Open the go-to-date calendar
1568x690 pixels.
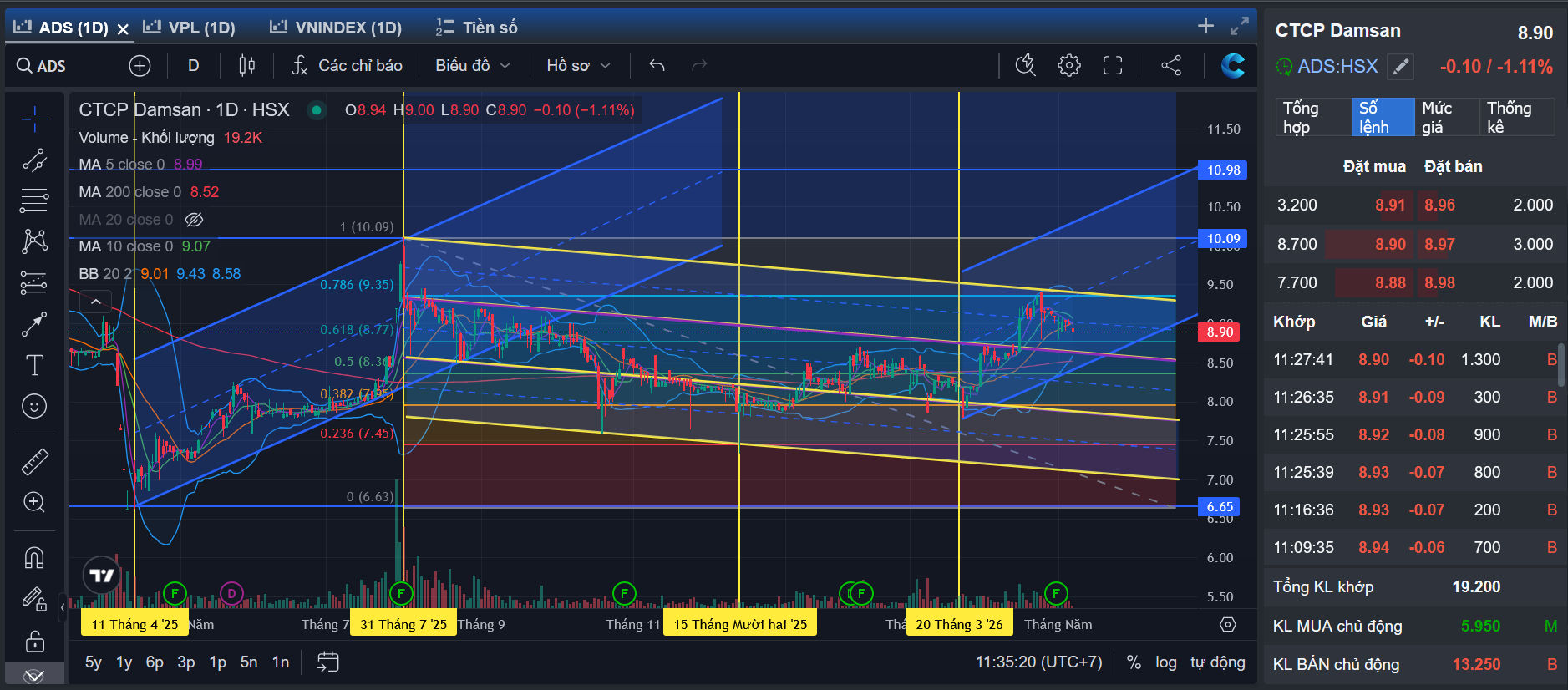pos(328,662)
